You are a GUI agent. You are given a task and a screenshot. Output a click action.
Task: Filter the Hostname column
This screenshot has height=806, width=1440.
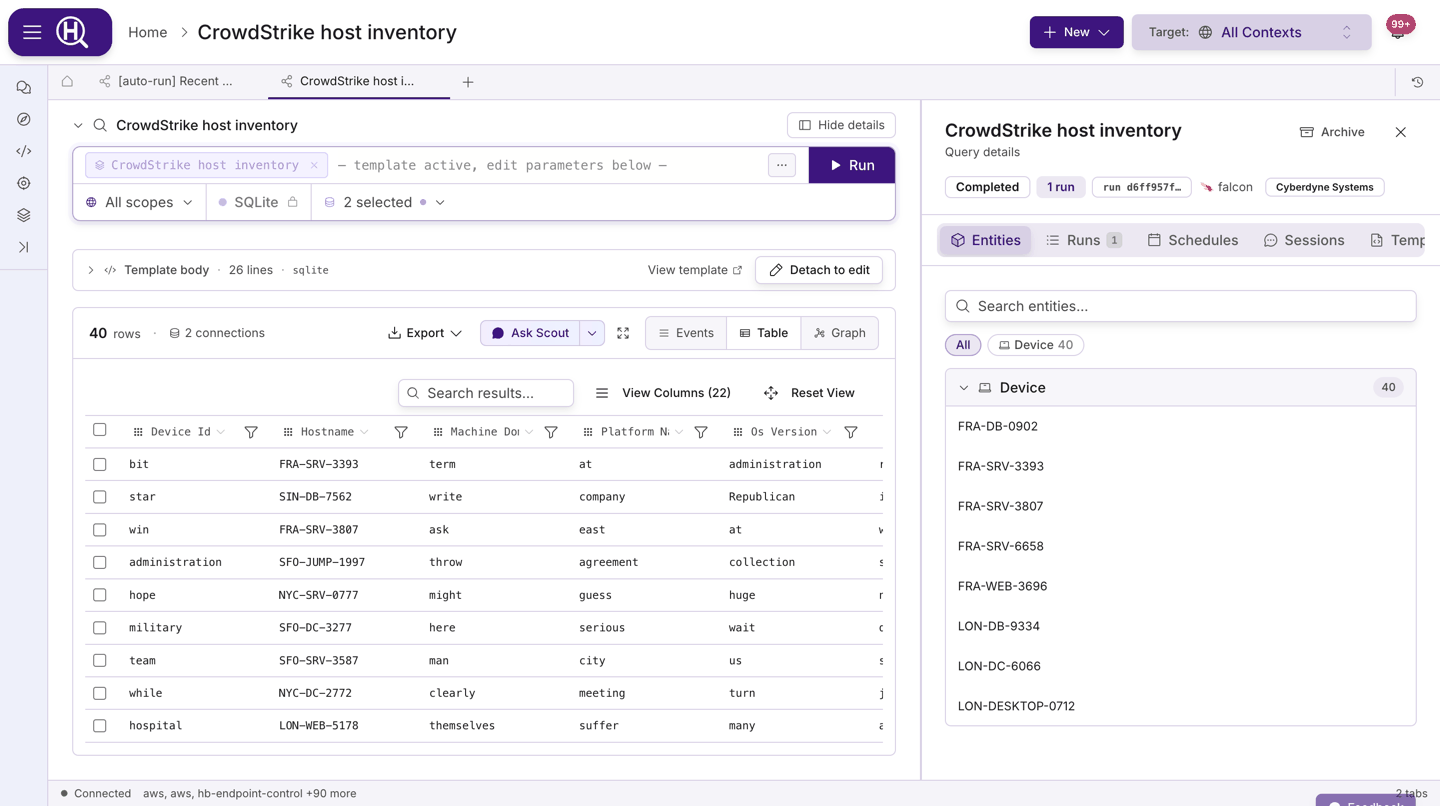pyautogui.click(x=401, y=432)
